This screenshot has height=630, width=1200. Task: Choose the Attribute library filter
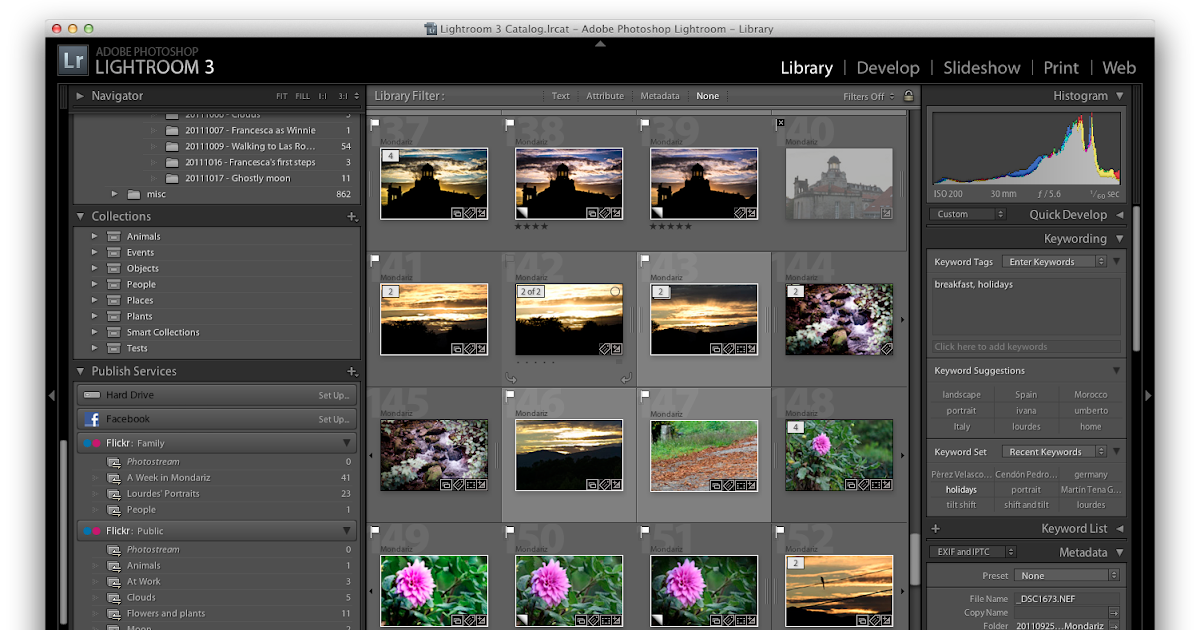coord(605,96)
